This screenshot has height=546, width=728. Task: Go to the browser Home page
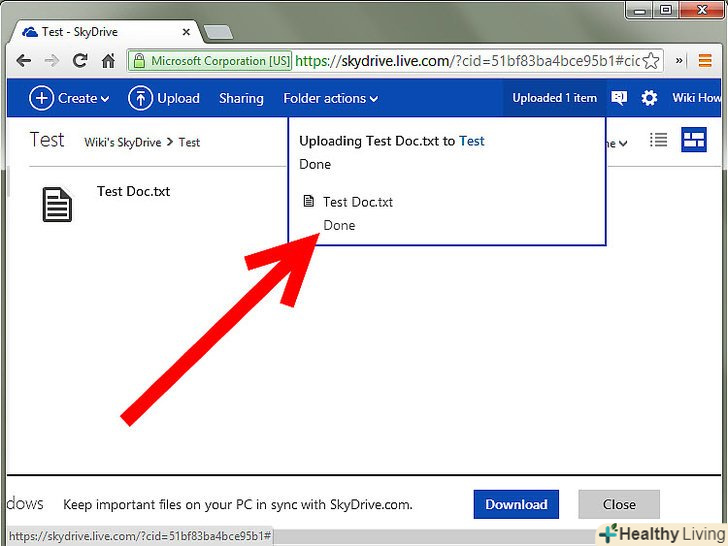[x=108, y=60]
